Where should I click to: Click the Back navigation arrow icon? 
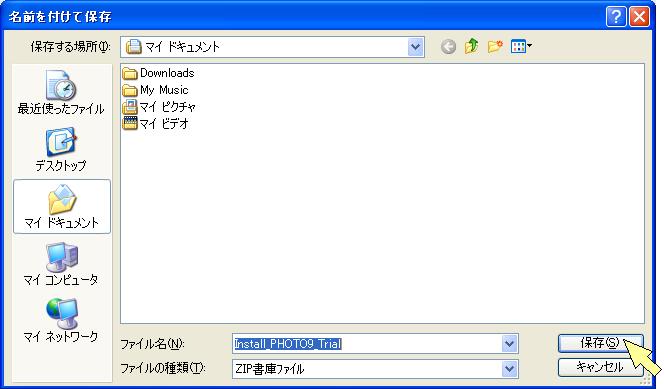tap(448, 47)
